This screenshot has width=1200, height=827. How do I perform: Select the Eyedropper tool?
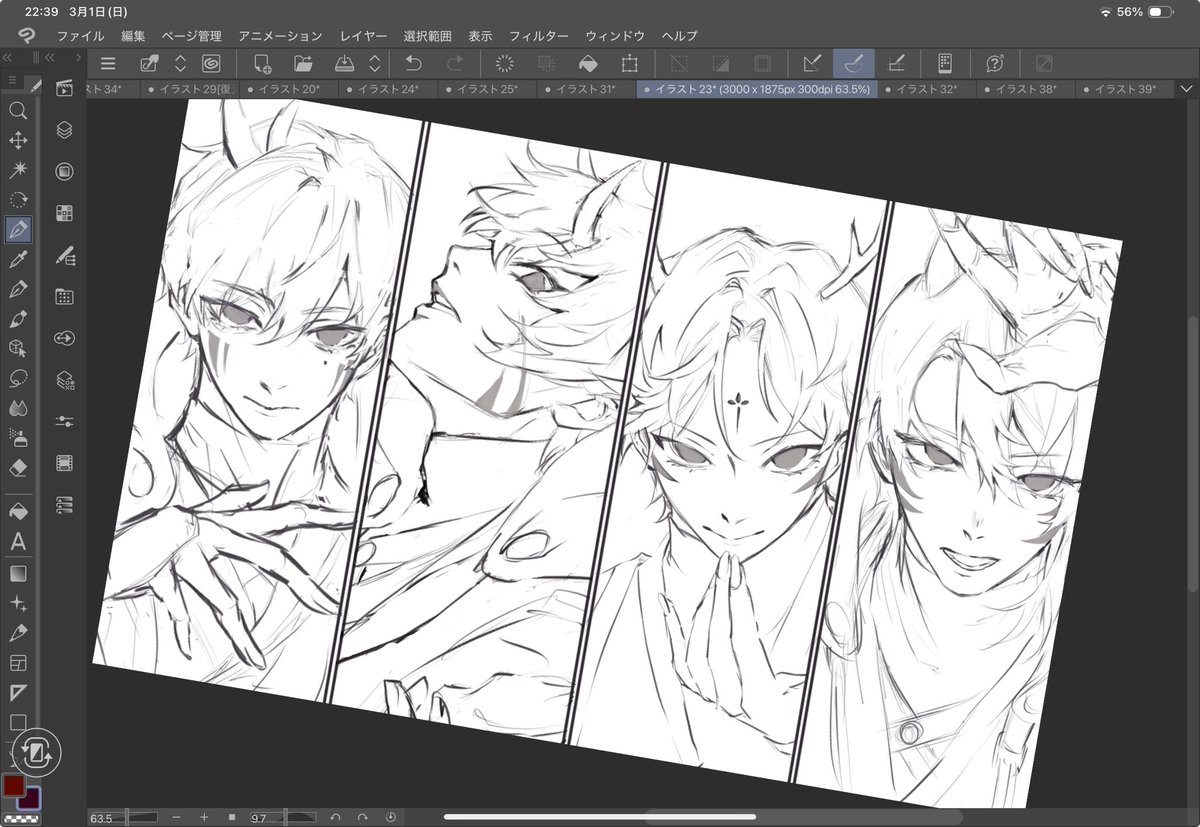pyautogui.click(x=18, y=260)
